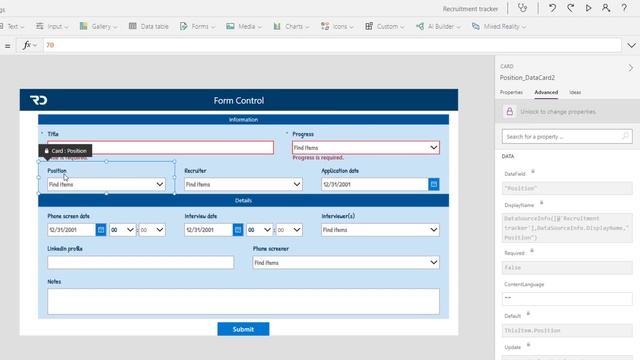Click the Submit button

[x=243, y=329]
